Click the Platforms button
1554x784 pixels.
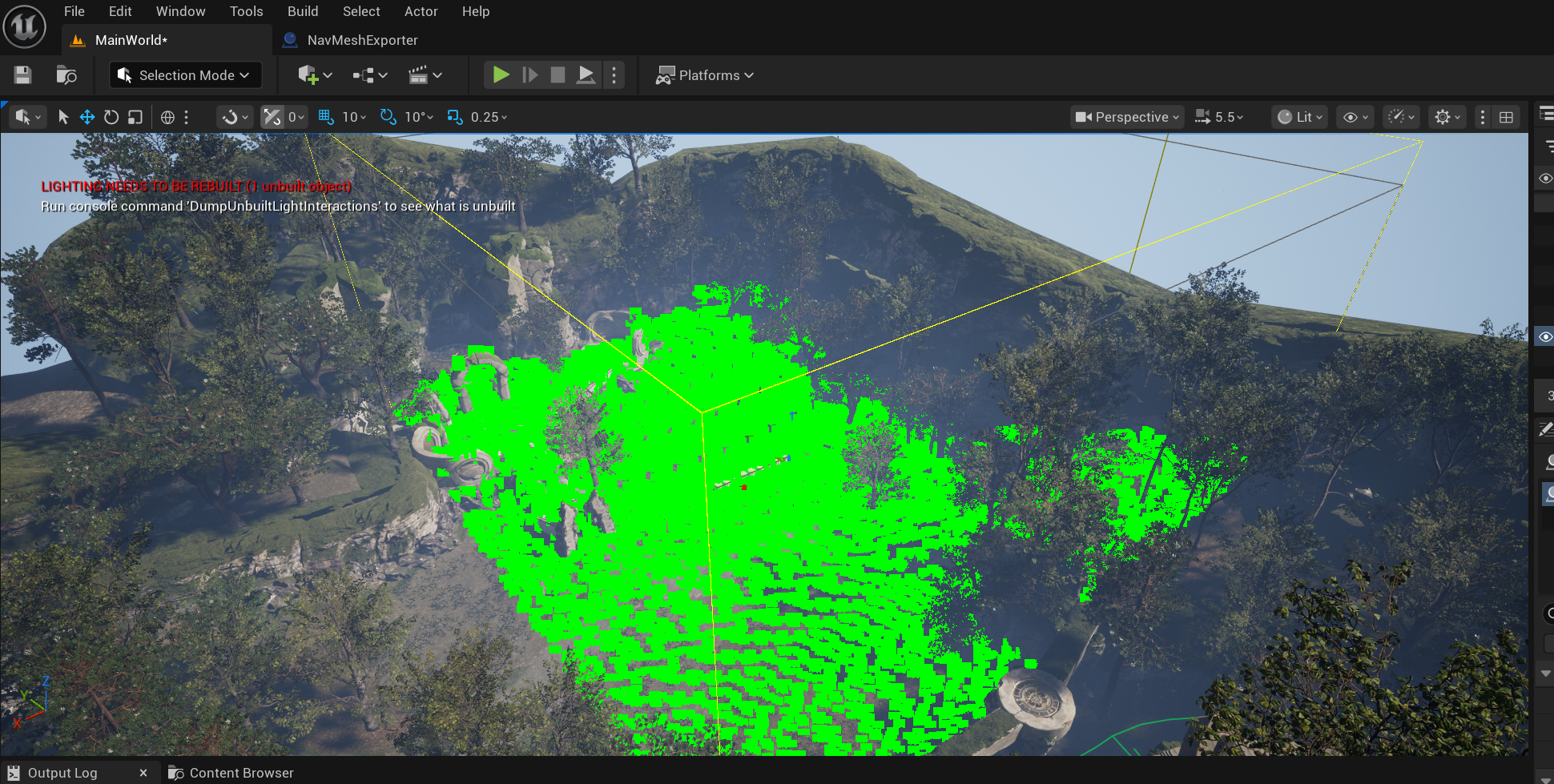point(705,75)
